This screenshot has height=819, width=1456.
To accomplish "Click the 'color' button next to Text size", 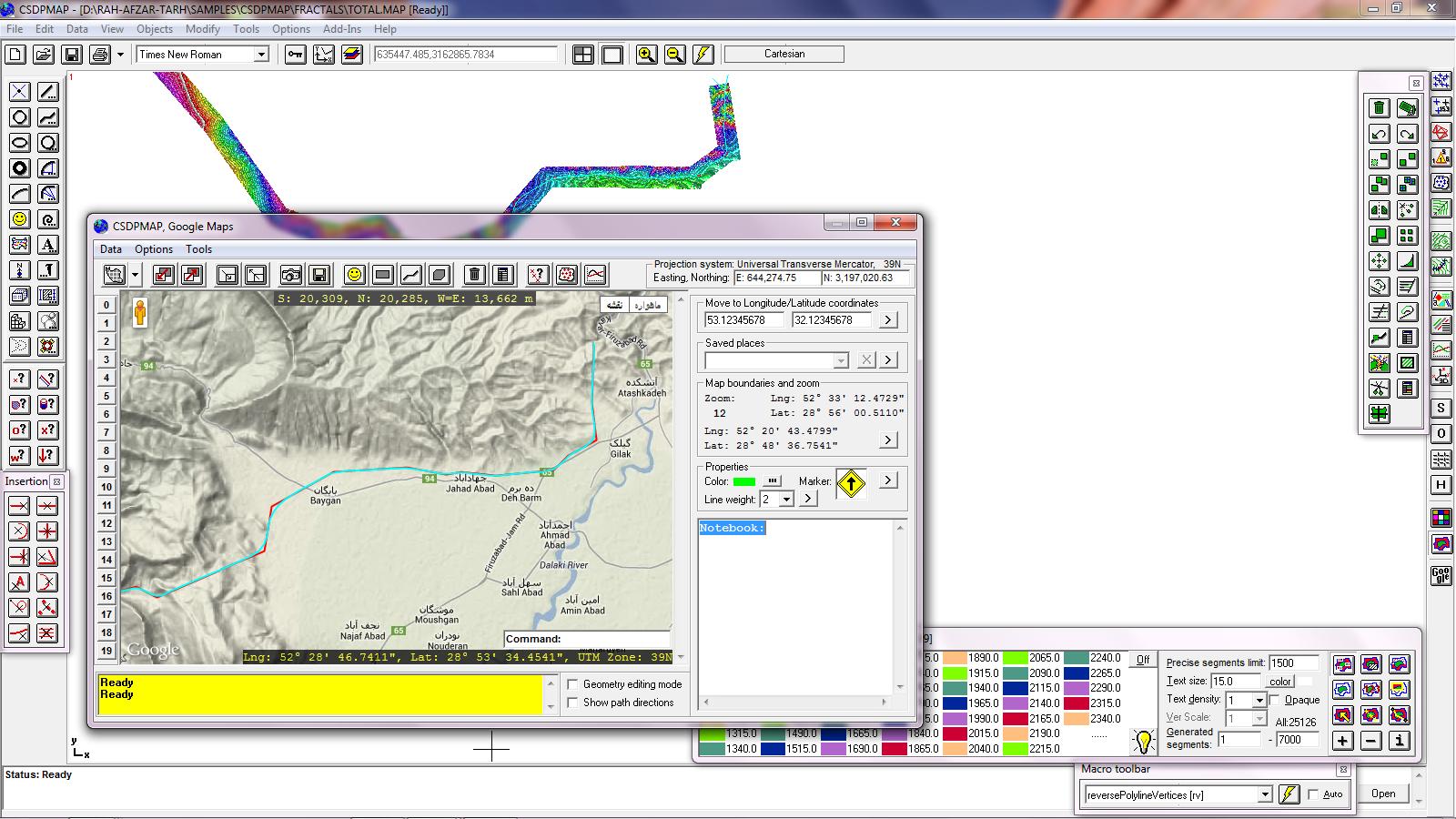I will [x=1280, y=682].
